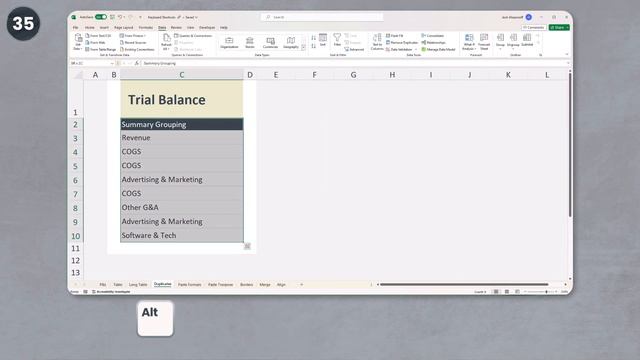
Task: Select the Organization data type
Action: click(x=229, y=42)
